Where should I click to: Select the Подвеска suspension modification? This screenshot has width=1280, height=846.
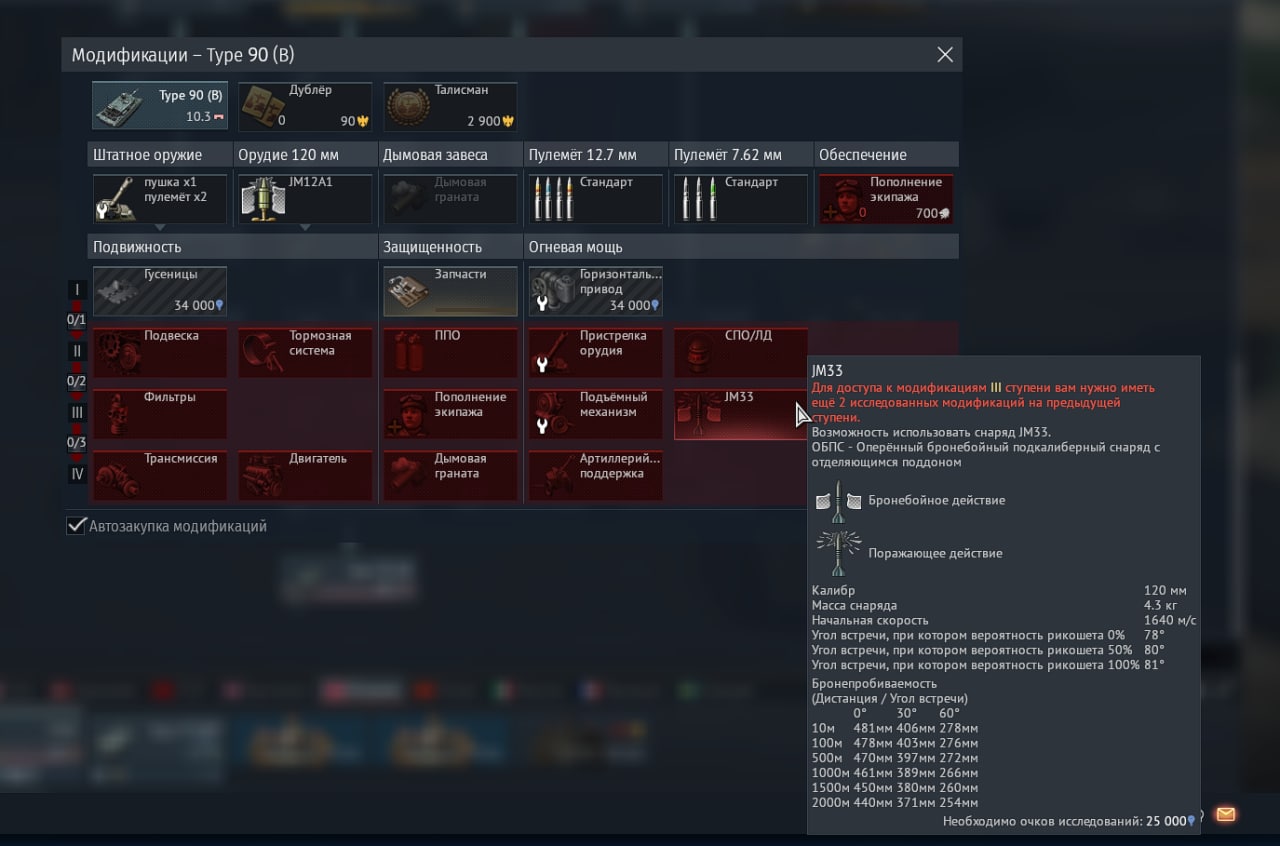coord(160,353)
